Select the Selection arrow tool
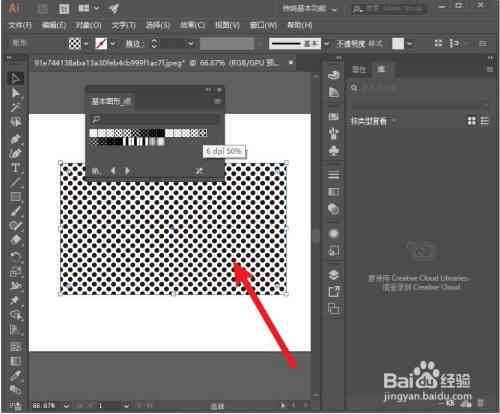Image resolution: width=500 pixels, height=414 pixels. click(x=15, y=78)
